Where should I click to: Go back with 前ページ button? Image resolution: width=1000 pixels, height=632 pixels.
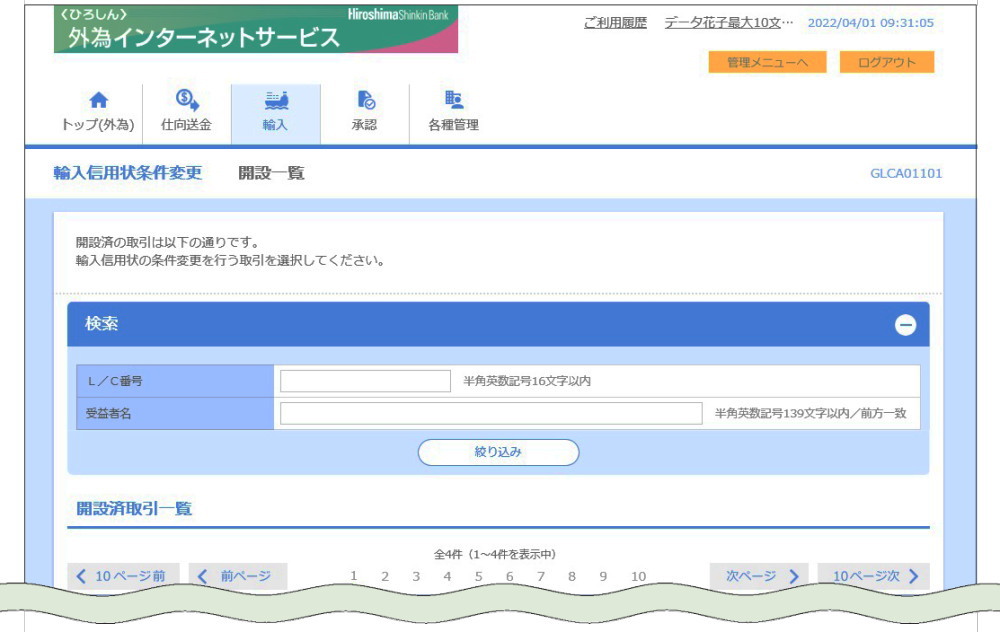coord(237,576)
